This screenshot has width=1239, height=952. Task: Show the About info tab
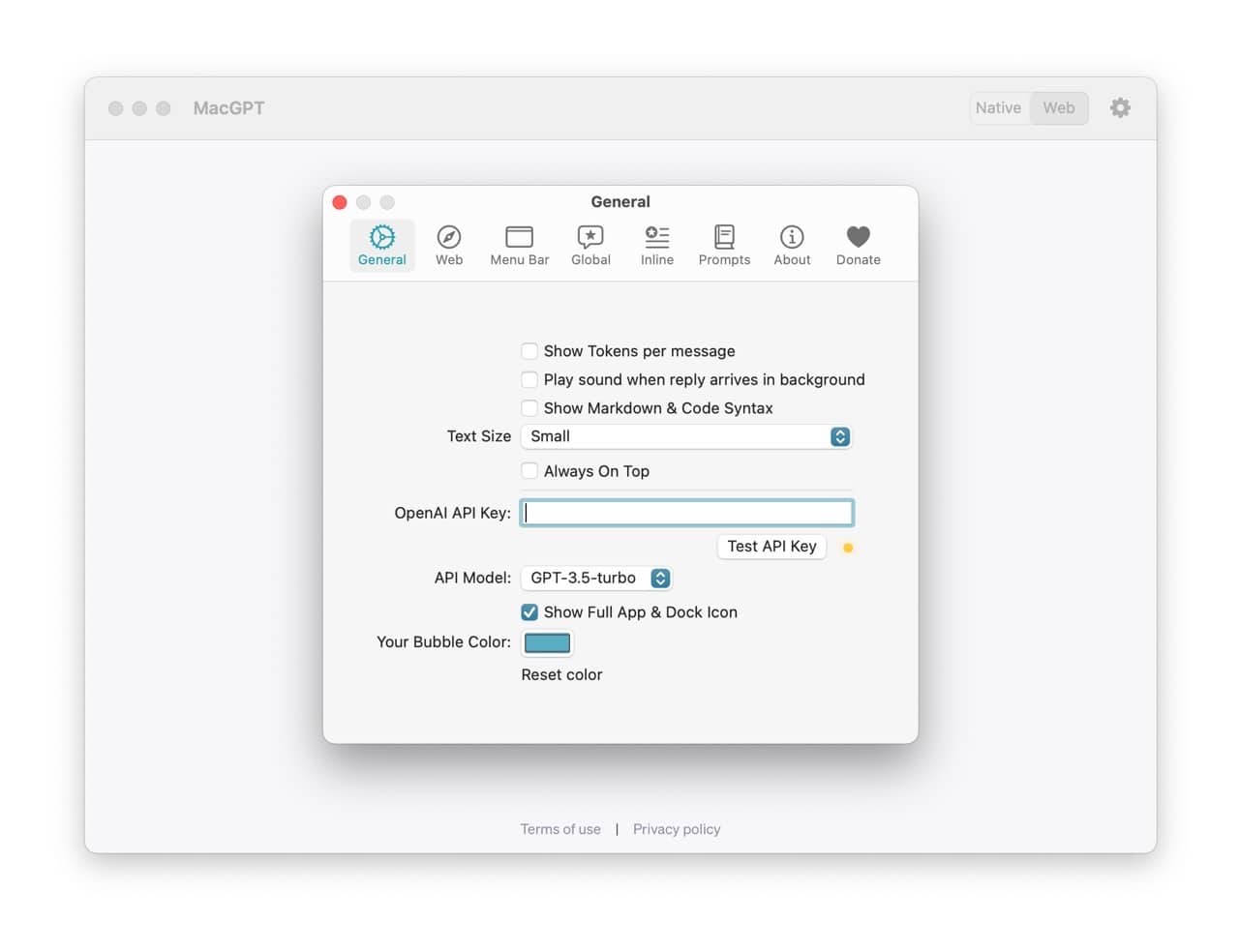pyautogui.click(x=792, y=246)
